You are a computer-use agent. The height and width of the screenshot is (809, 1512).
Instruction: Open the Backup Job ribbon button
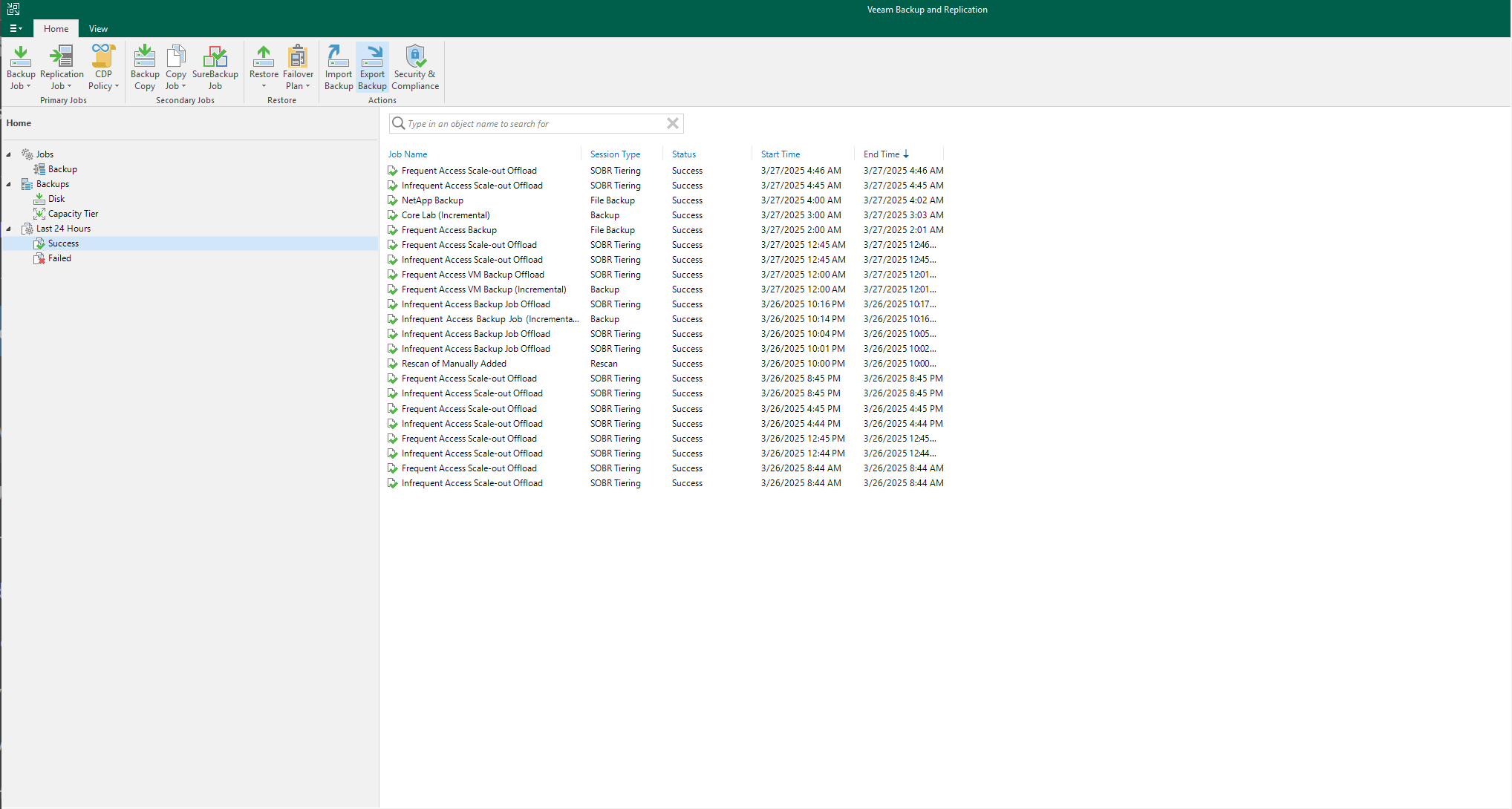point(21,68)
